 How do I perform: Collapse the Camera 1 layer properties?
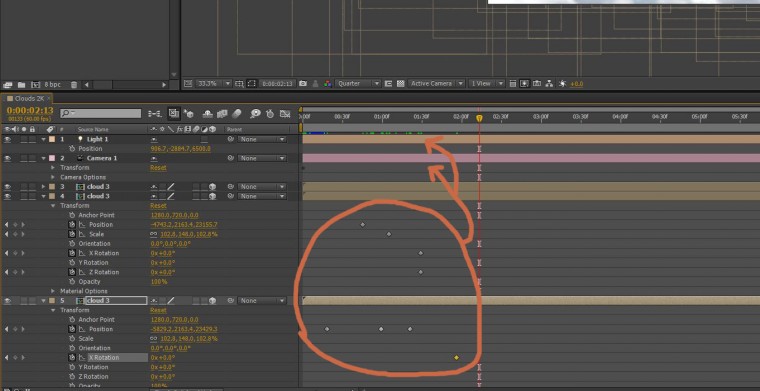(44, 158)
